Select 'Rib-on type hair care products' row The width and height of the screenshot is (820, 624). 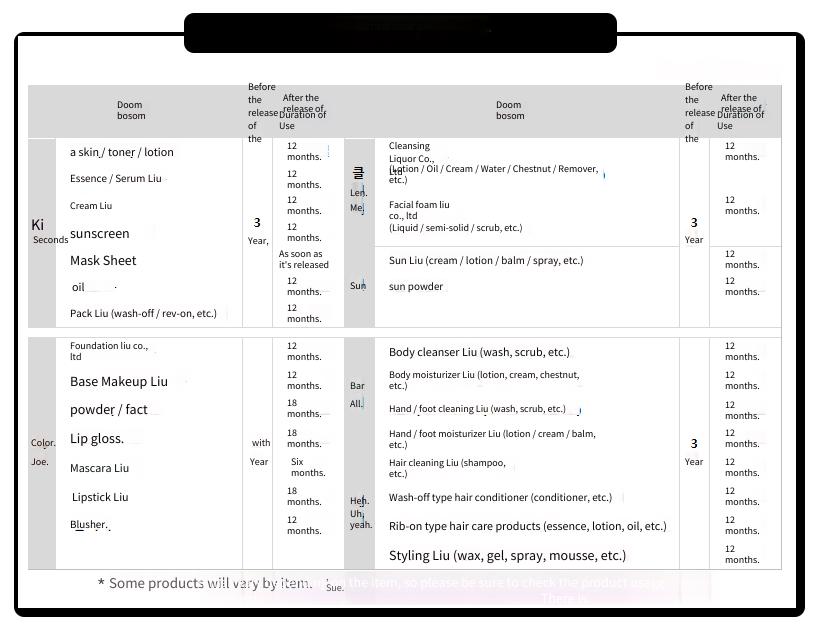pos(528,526)
